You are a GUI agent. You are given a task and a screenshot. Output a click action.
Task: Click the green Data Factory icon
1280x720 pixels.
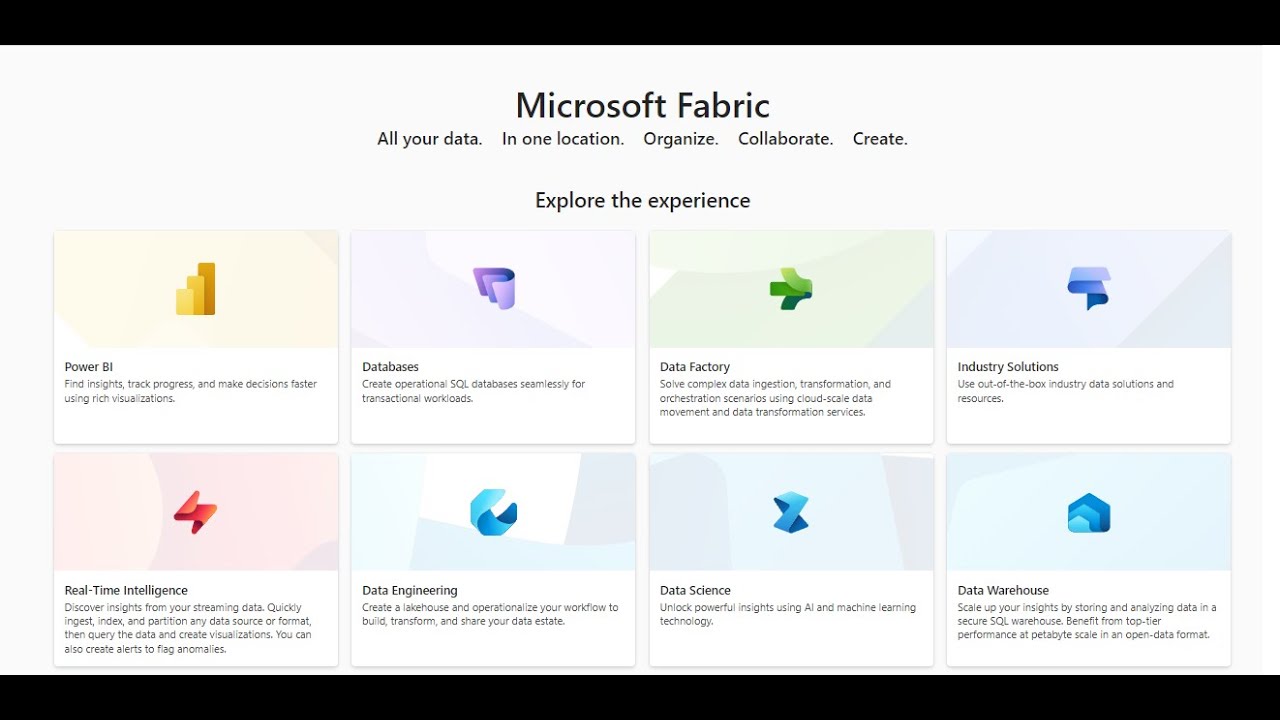click(791, 289)
